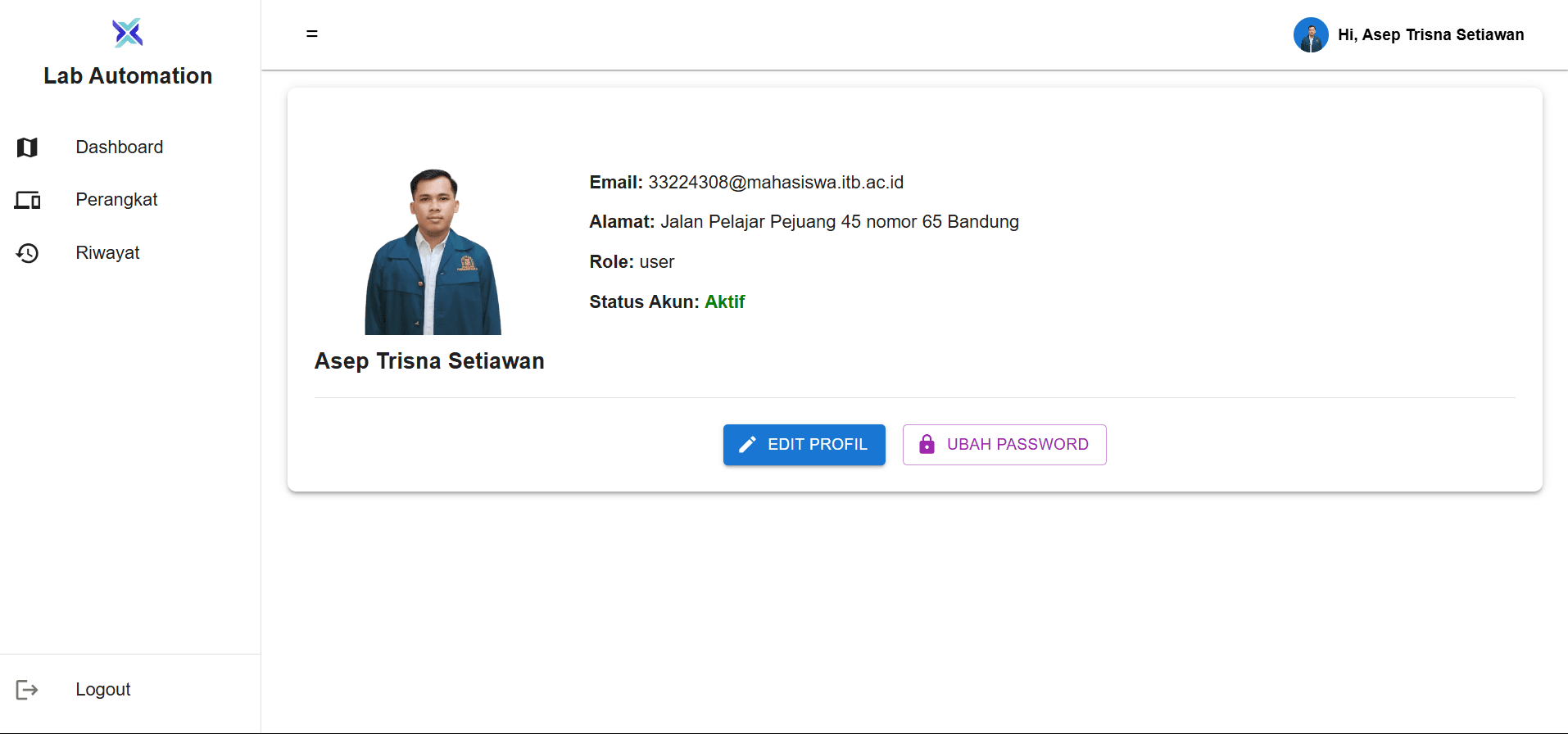Click the Lab Automation title text

pyautogui.click(x=128, y=76)
